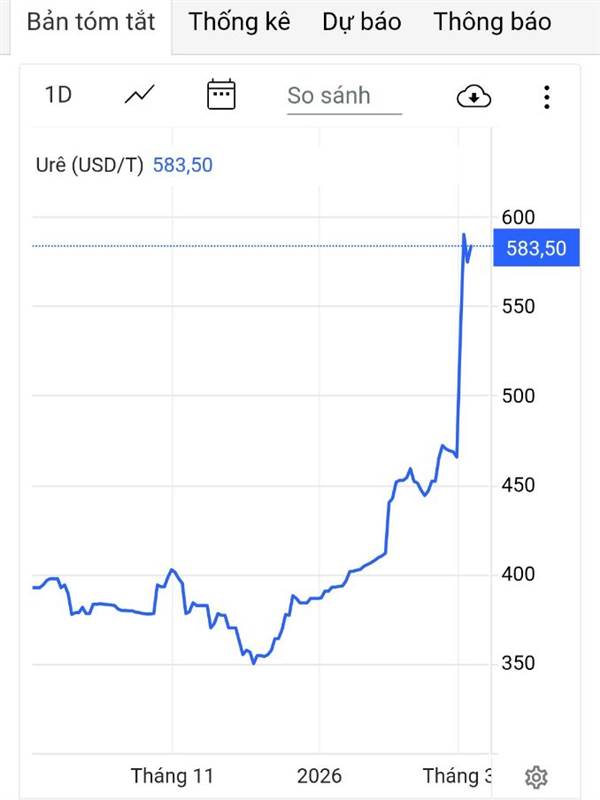Click the 450 price axis label
Image resolution: width=600 pixels, height=800 pixels.
tap(519, 485)
